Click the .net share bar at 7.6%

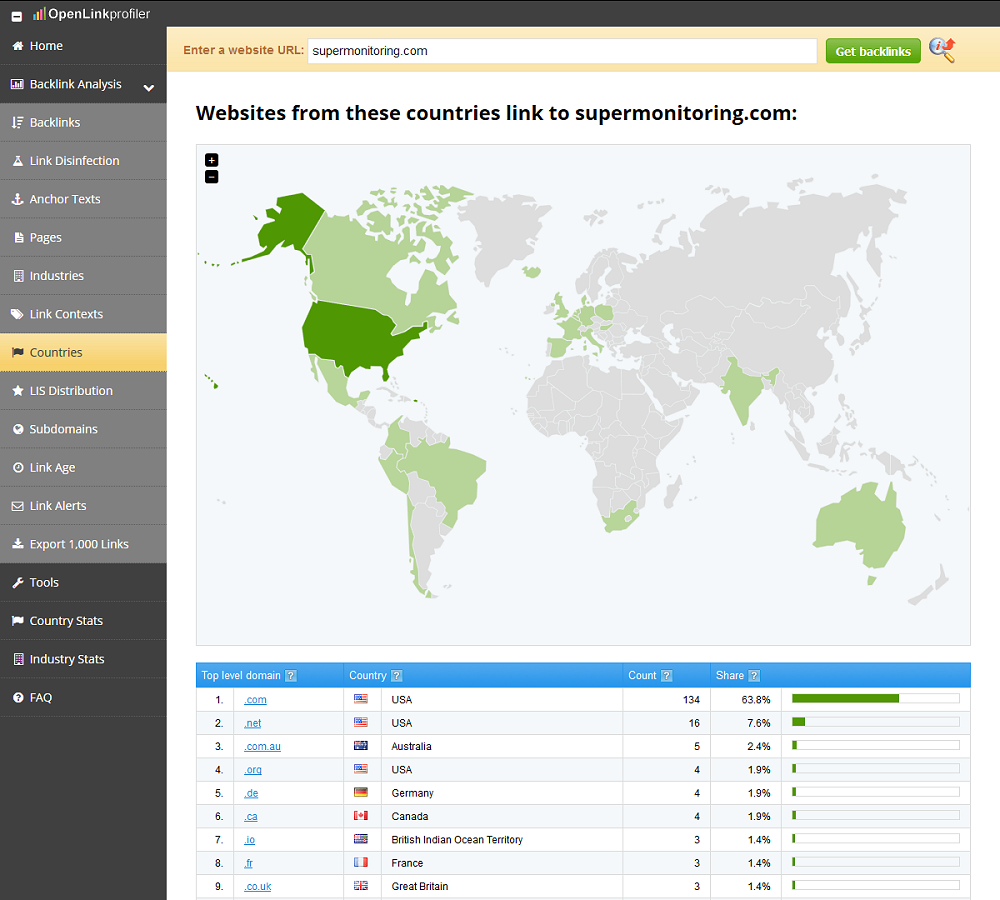(x=876, y=722)
